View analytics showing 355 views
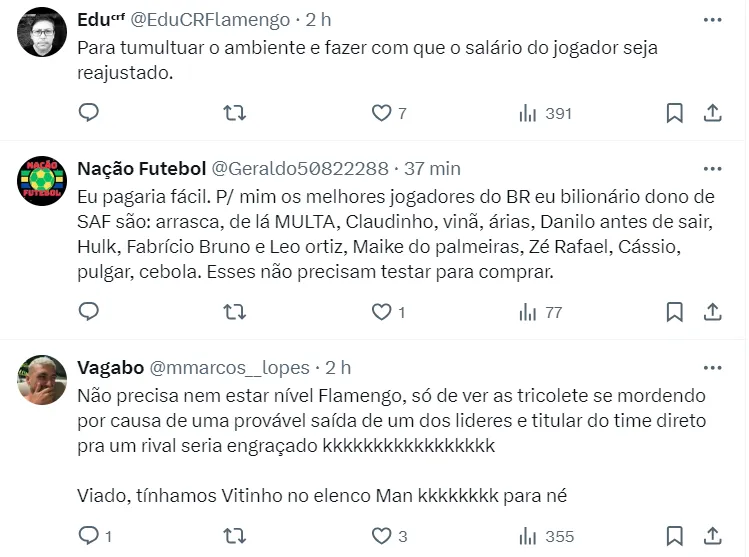Screen dimensions: 749x557 (544, 536)
